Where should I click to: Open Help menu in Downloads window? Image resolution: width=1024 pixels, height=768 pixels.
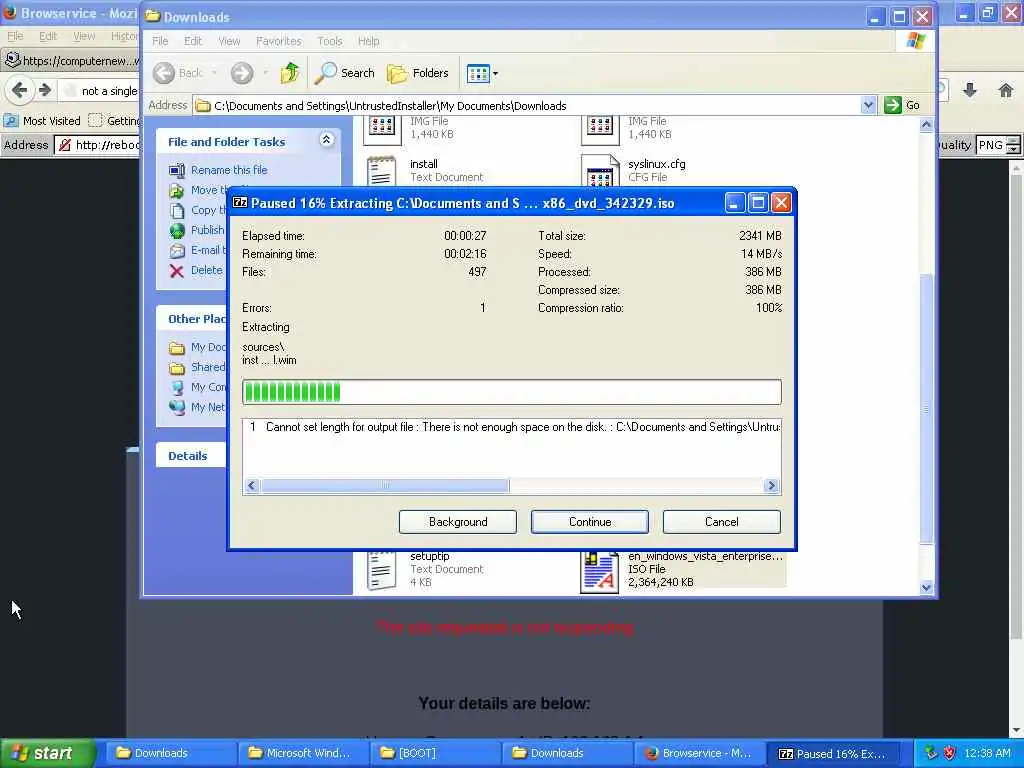point(368,41)
